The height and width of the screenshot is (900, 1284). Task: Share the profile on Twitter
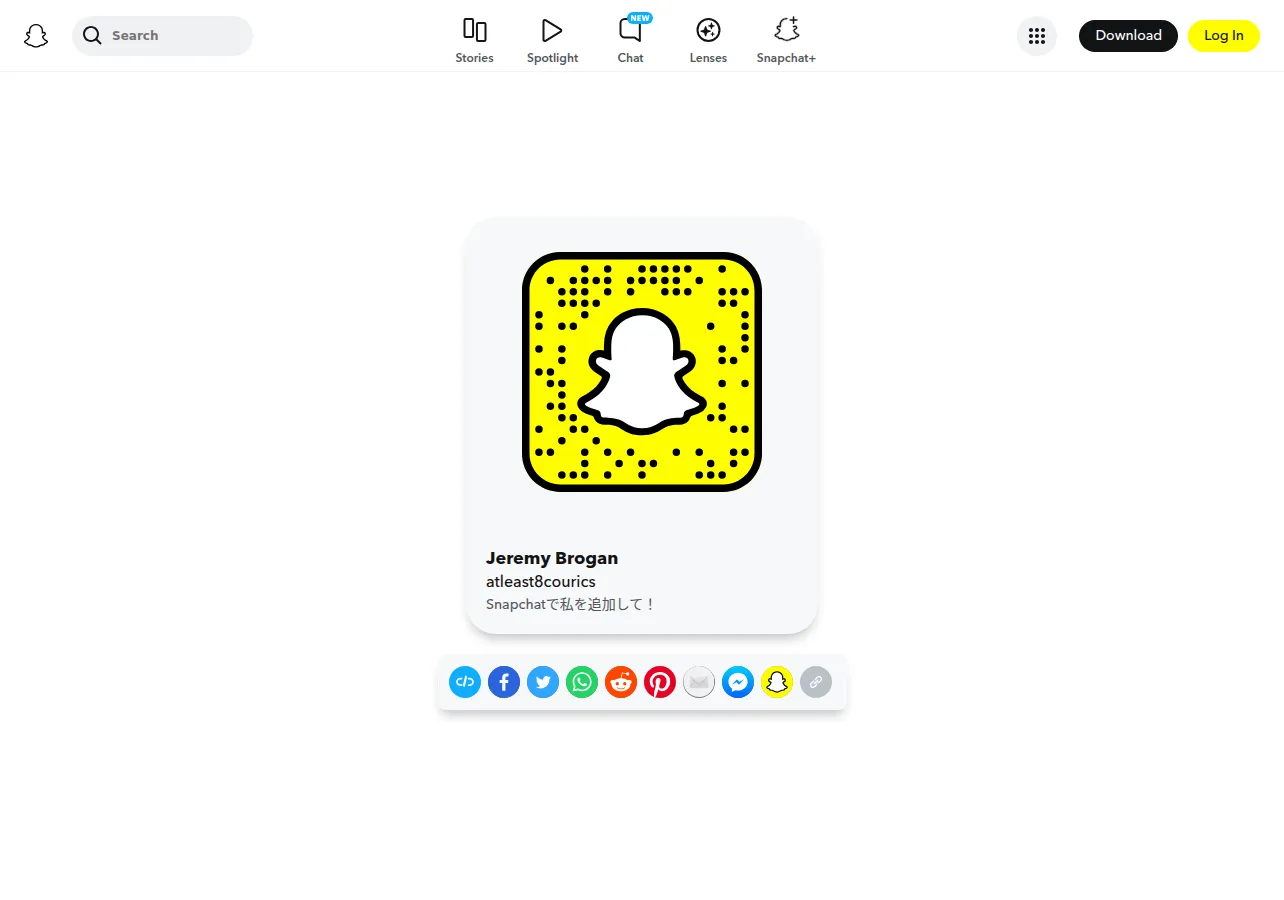[543, 682]
